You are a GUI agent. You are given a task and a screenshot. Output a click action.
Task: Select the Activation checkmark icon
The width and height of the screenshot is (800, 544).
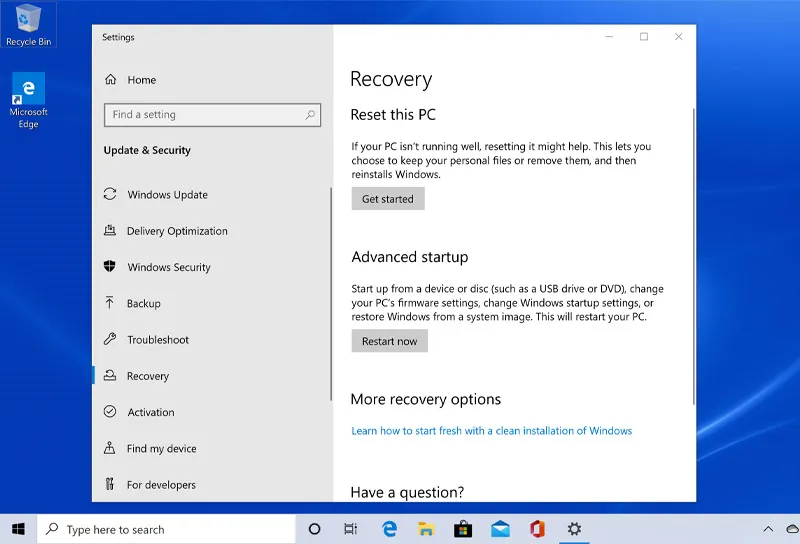point(110,412)
